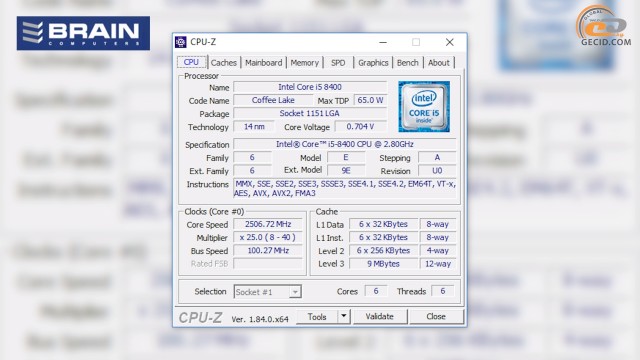640x360 pixels.
Task: Open the Bench tab
Action: click(x=407, y=63)
